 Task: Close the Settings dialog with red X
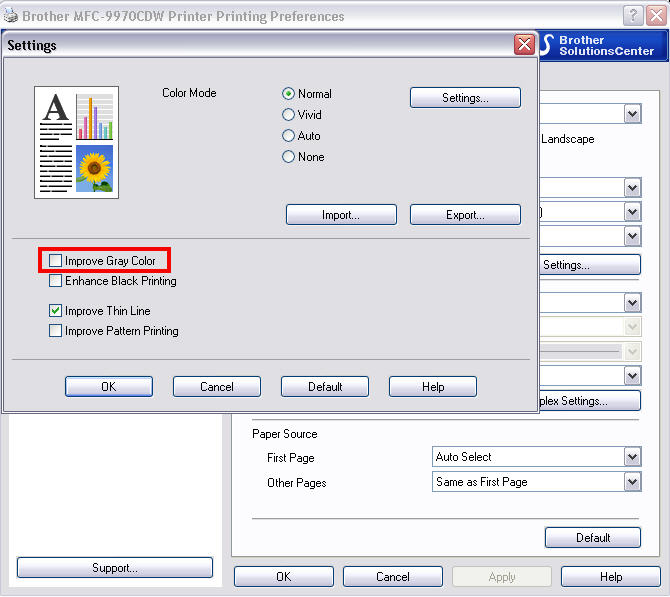tap(523, 45)
